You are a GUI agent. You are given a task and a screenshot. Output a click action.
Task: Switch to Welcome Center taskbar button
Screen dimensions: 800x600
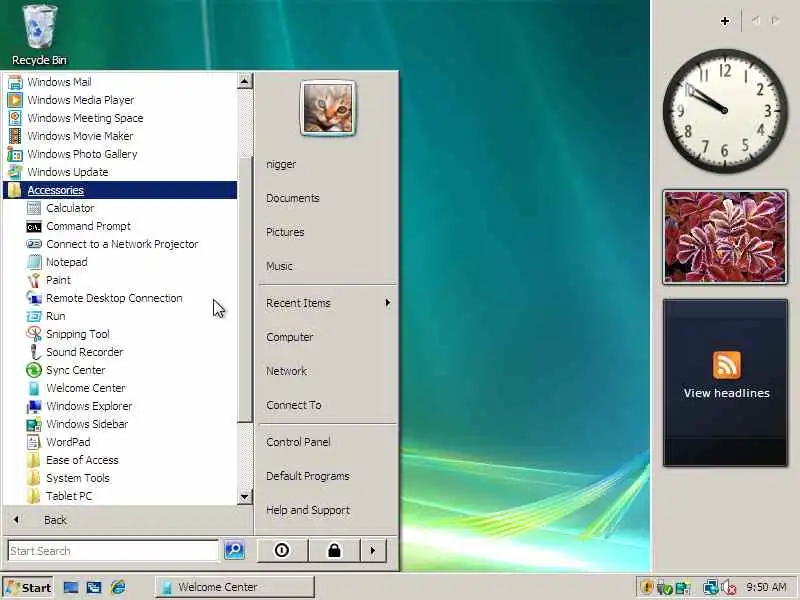[235, 587]
